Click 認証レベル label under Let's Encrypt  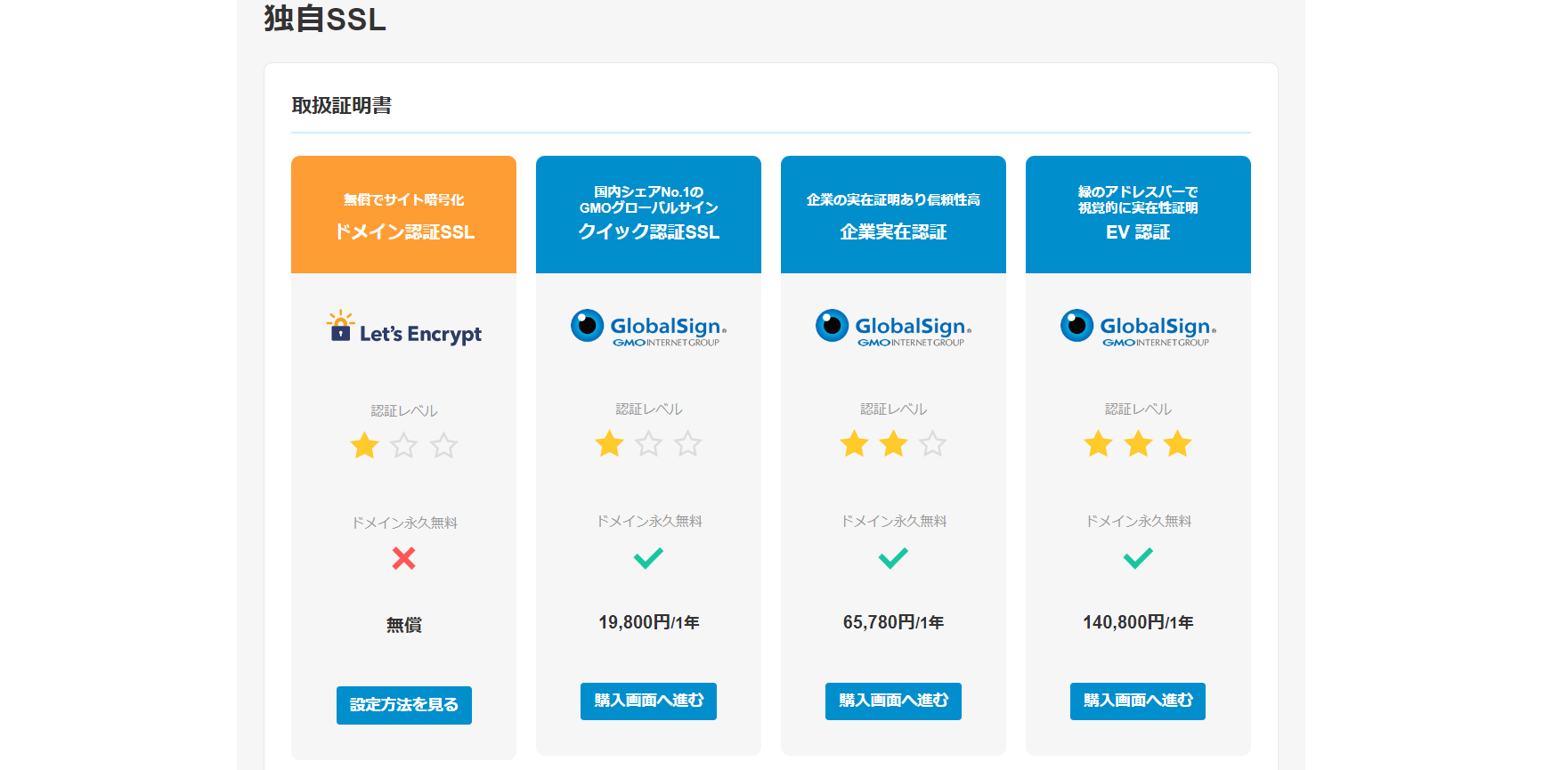point(404,410)
